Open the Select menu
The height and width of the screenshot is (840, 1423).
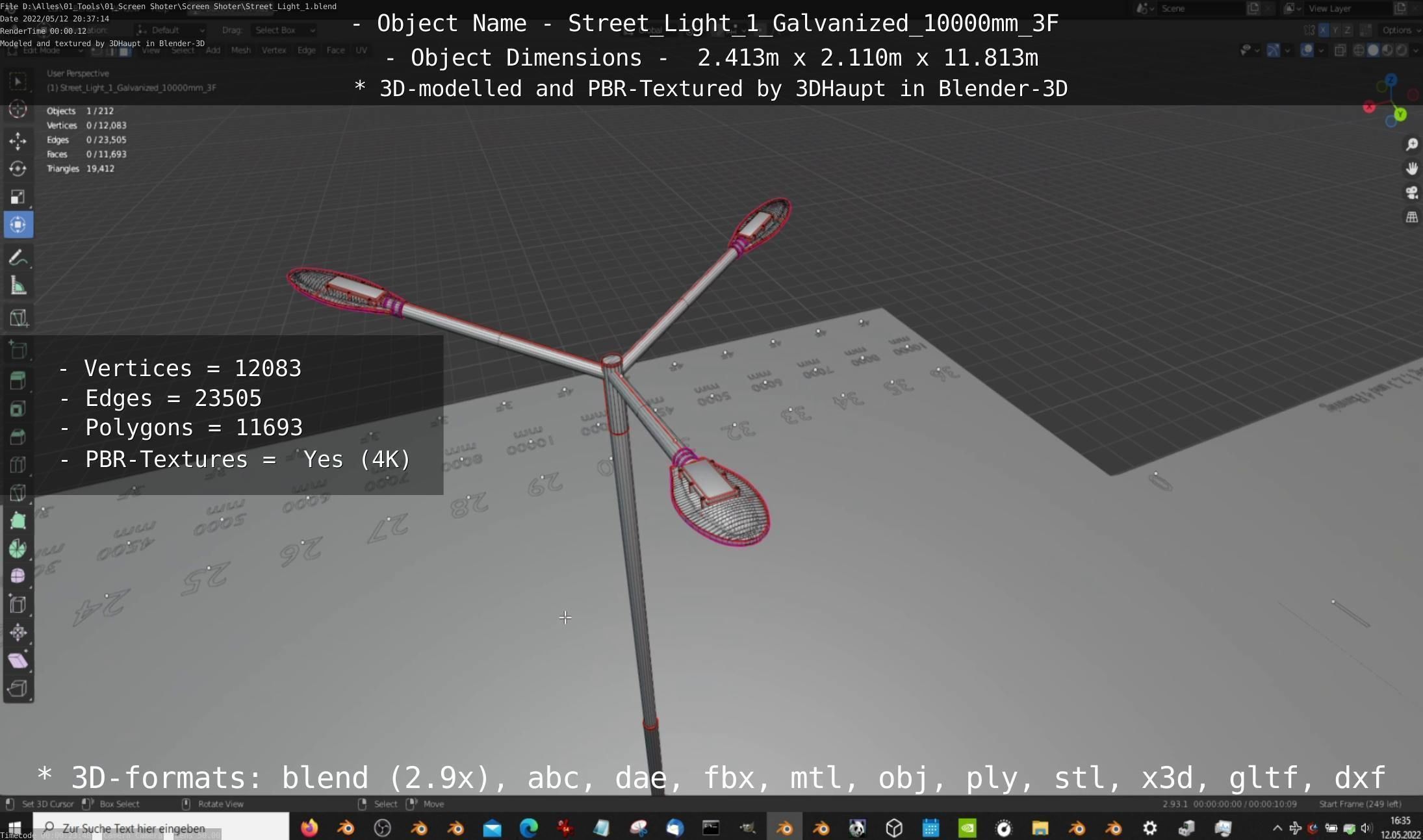pos(183,51)
